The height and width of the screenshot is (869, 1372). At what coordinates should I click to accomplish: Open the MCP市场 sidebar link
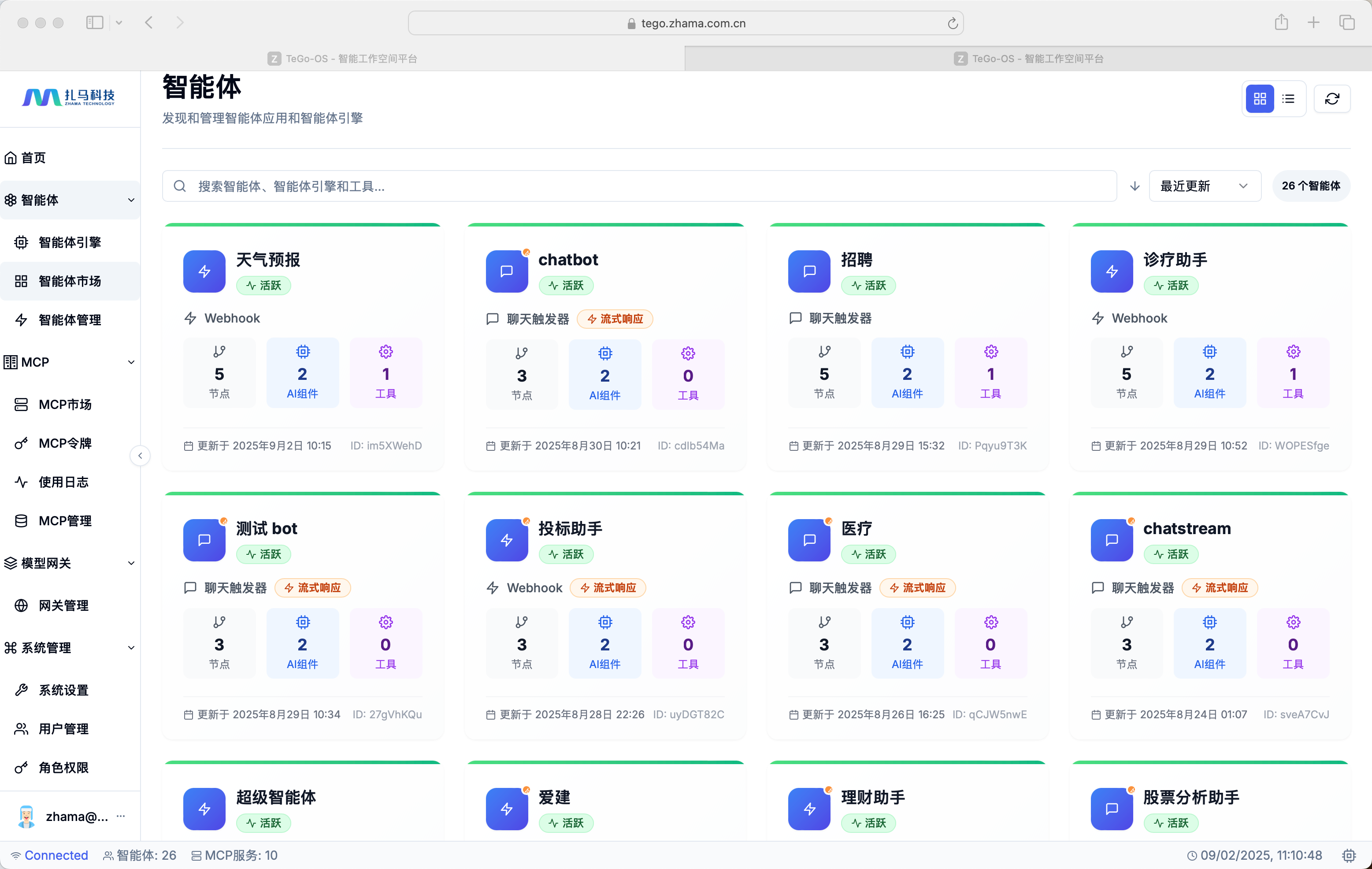pos(65,405)
